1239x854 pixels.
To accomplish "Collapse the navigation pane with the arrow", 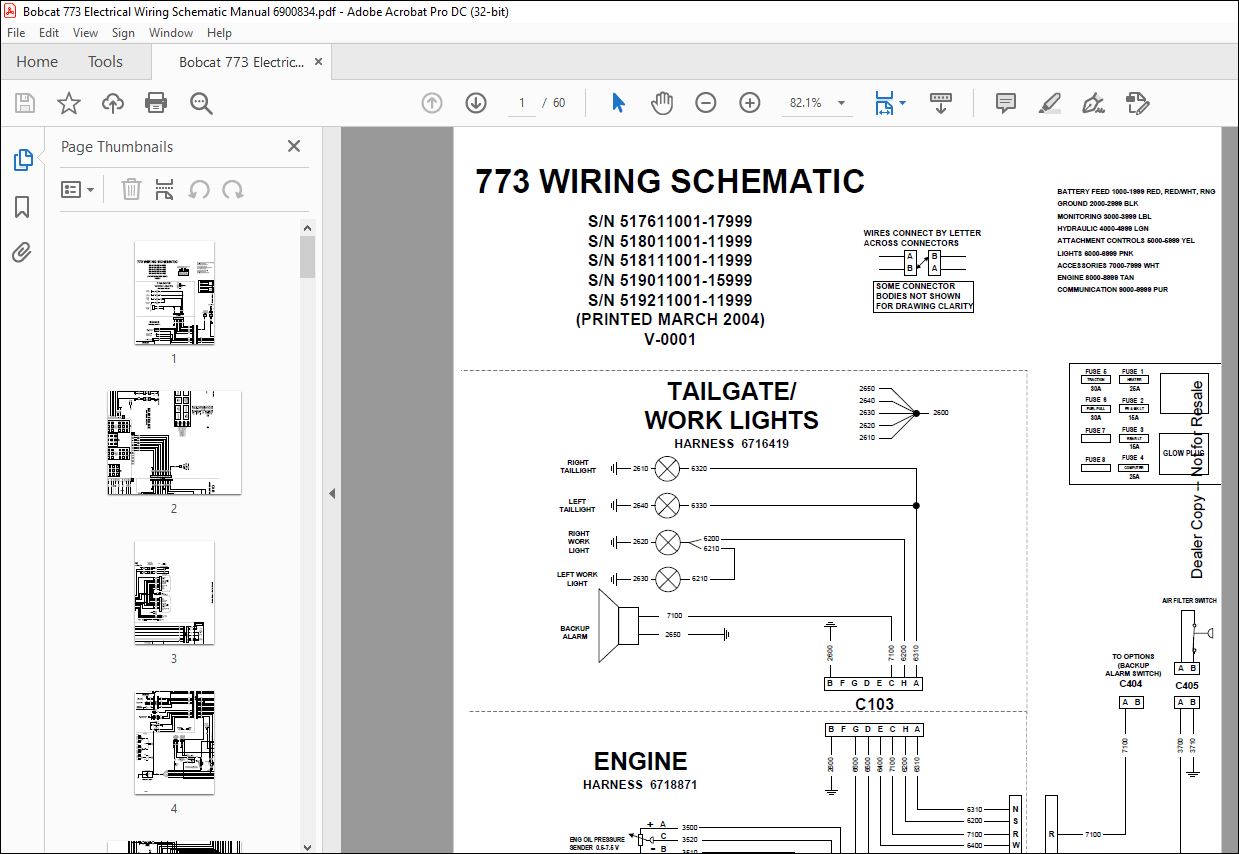I will (x=332, y=493).
